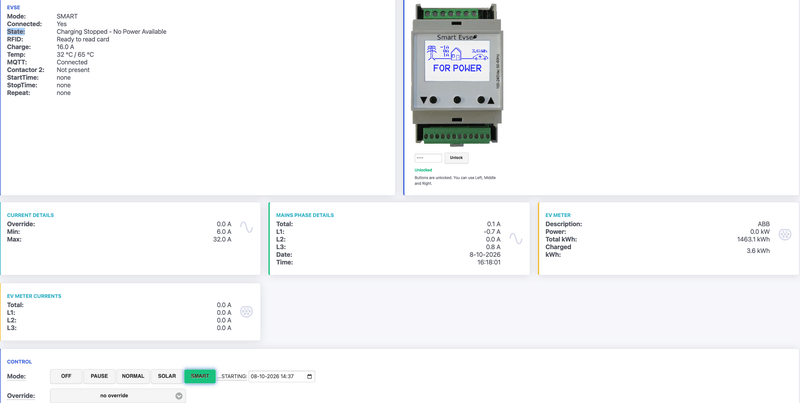The image size is (800, 403).
Task: Click the MQTT 'Connected' value
Action: click(x=72, y=62)
